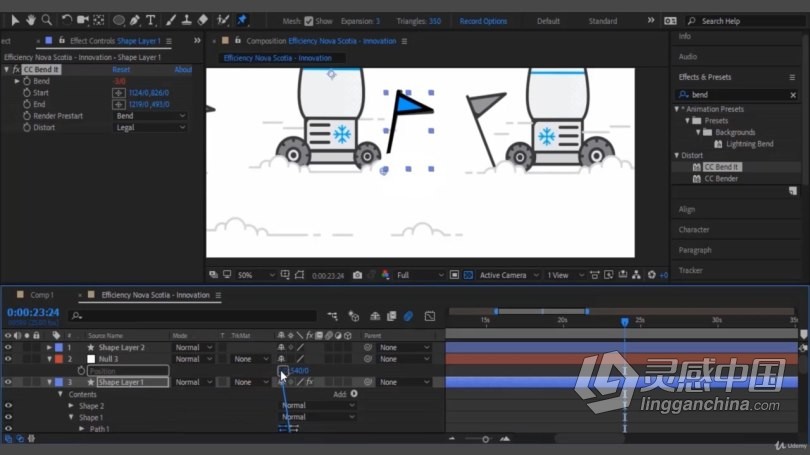Open the 1 View layout dropdown
810x455 pixels.
[566, 275]
